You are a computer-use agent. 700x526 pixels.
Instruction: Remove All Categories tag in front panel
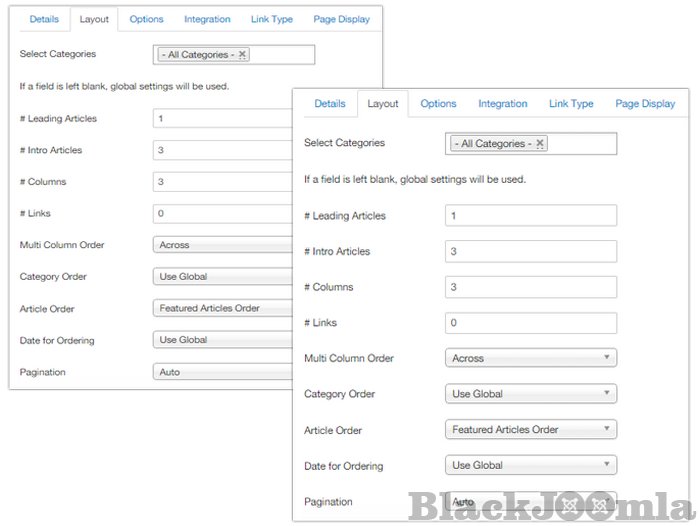click(x=541, y=144)
